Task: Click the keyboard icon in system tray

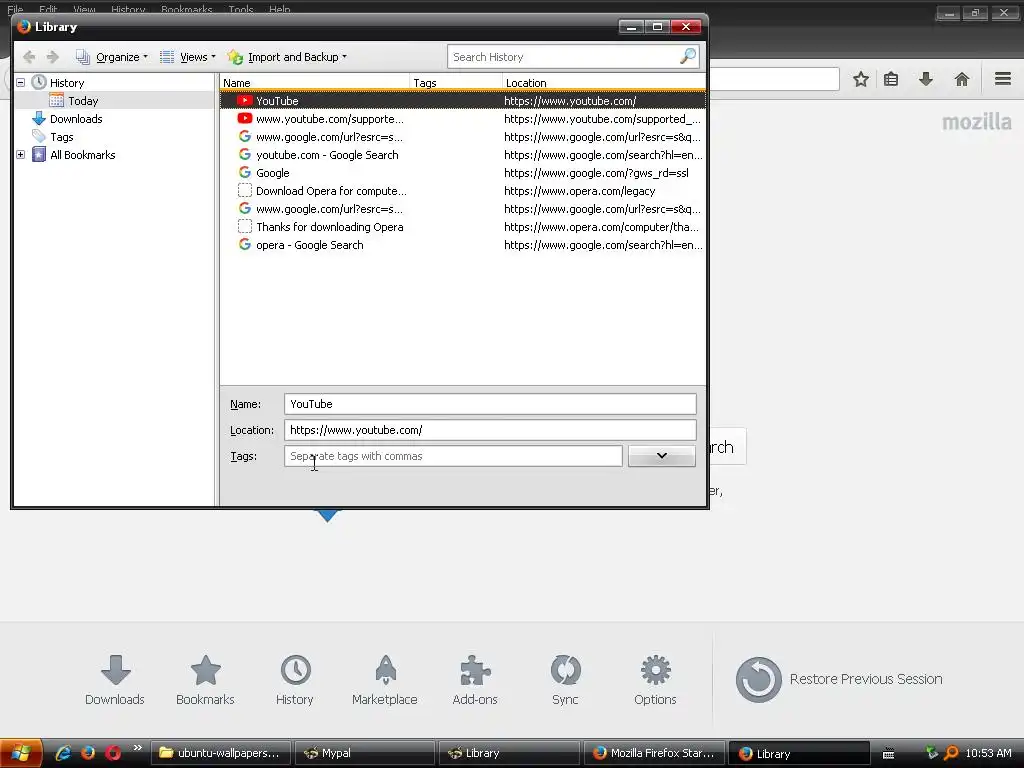Action: [888, 754]
